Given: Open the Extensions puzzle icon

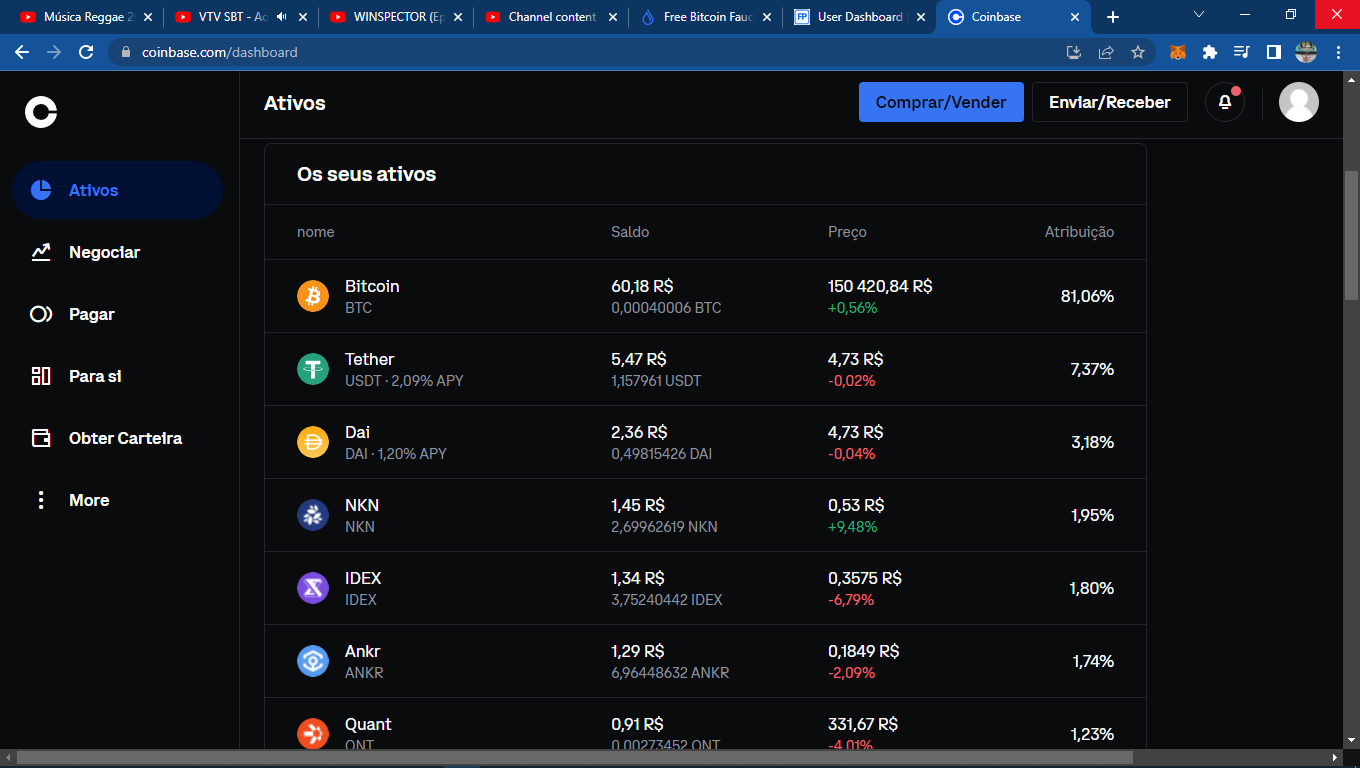Looking at the screenshot, I should pyautogui.click(x=1210, y=52).
